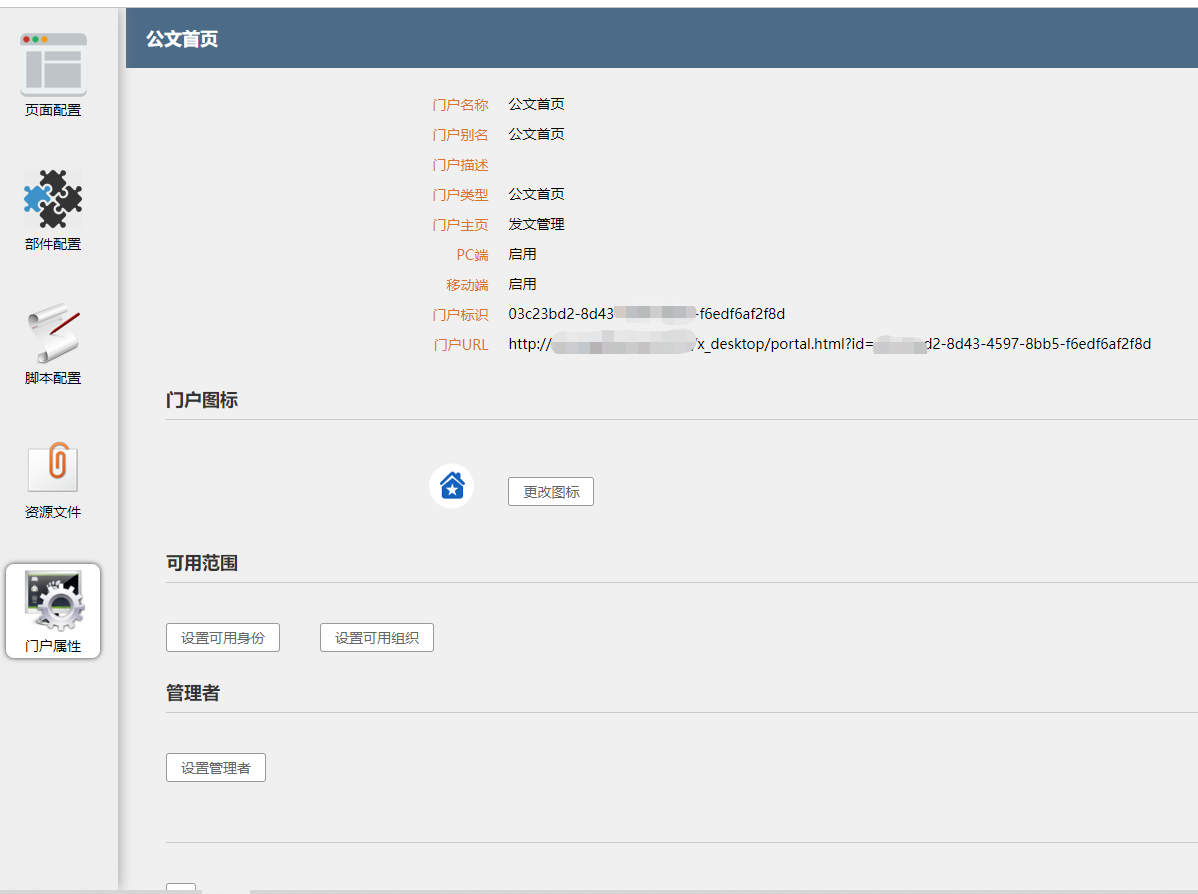Click the 门户主页 value 发文管理
The height and width of the screenshot is (894, 1198).
point(536,224)
